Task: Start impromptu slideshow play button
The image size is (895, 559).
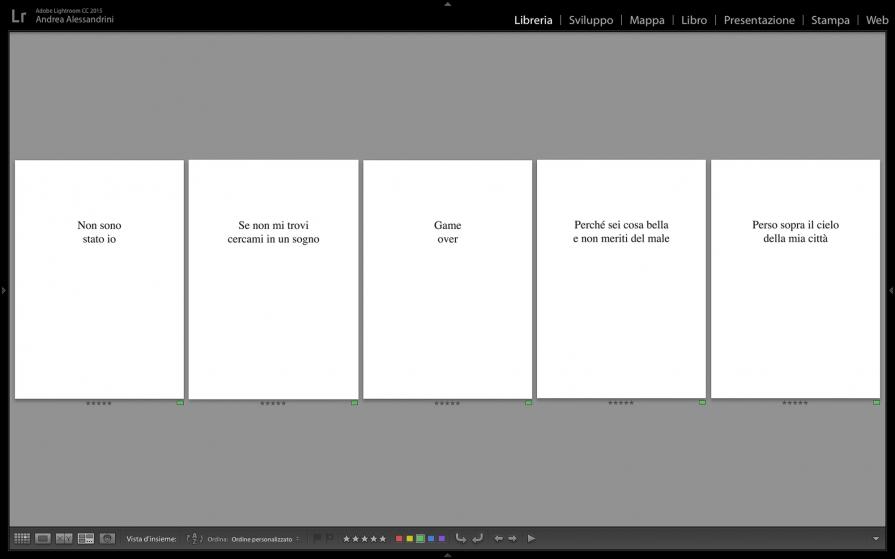Action: pyautogui.click(x=531, y=538)
